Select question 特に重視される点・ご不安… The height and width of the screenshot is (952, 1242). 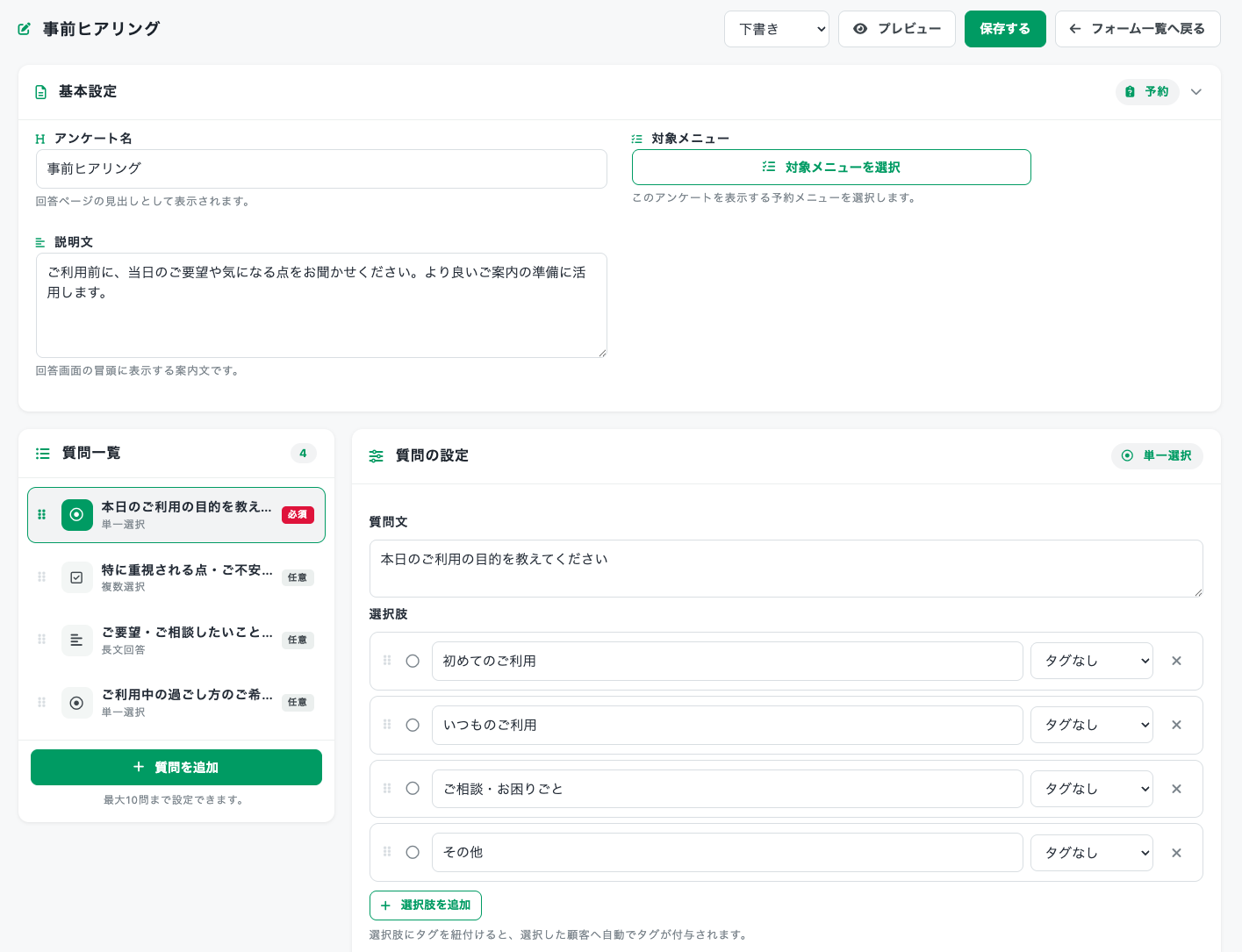click(176, 577)
